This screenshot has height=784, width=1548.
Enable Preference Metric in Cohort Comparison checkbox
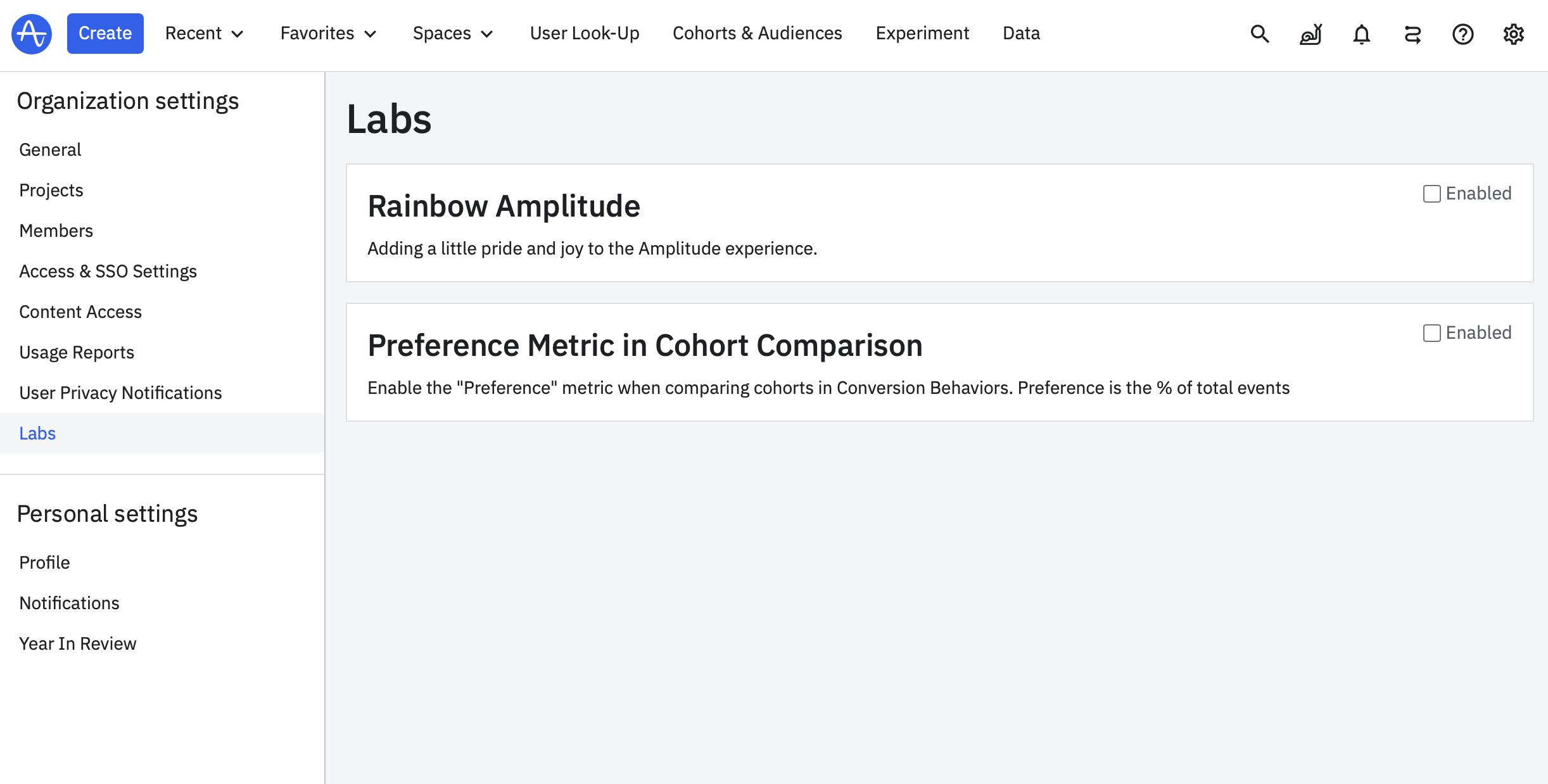pyautogui.click(x=1431, y=333)
